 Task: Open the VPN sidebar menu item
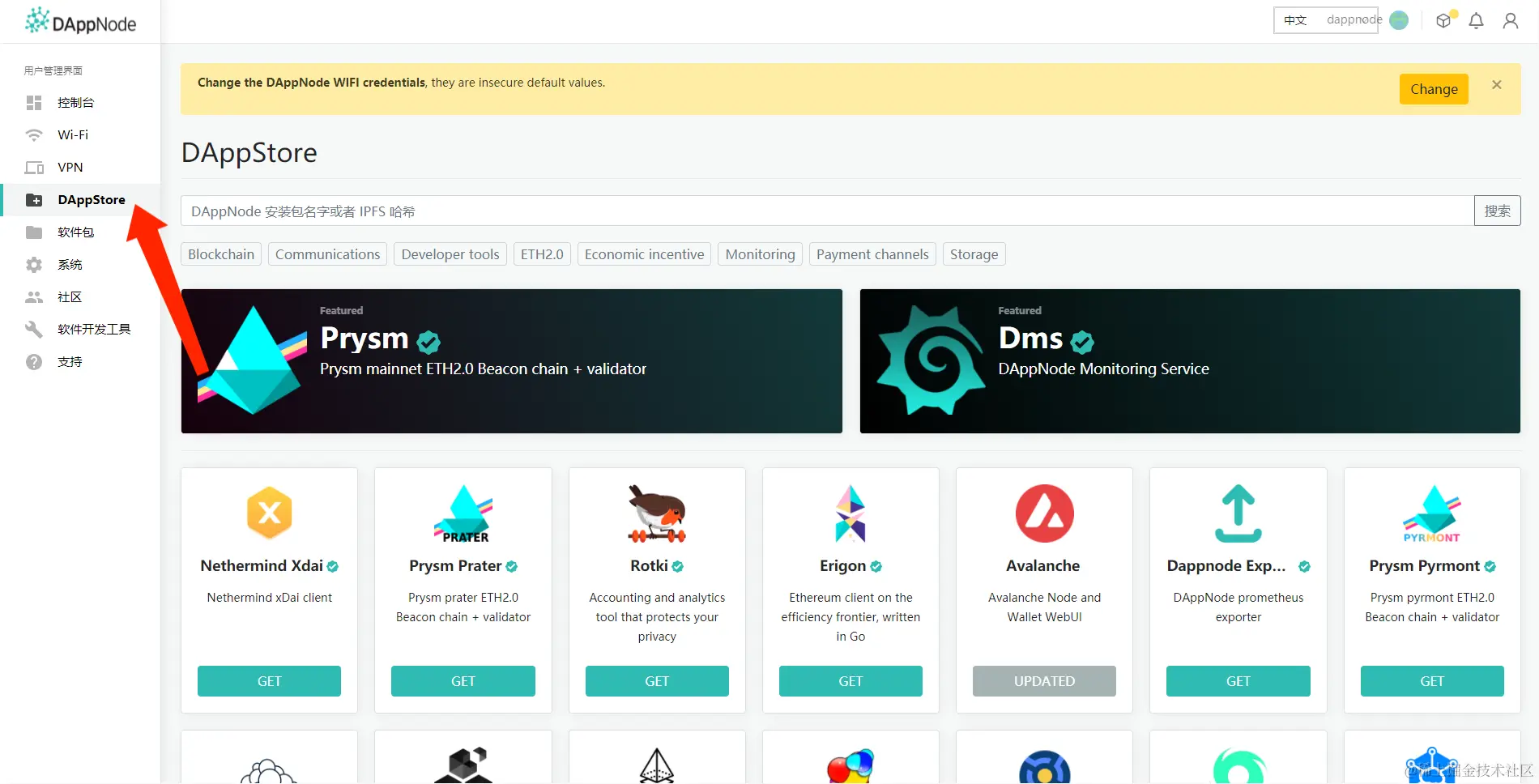pos(80,168)
